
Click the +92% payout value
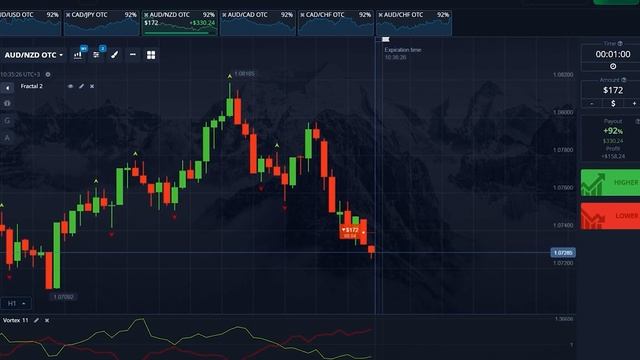[x=613, y=131]
